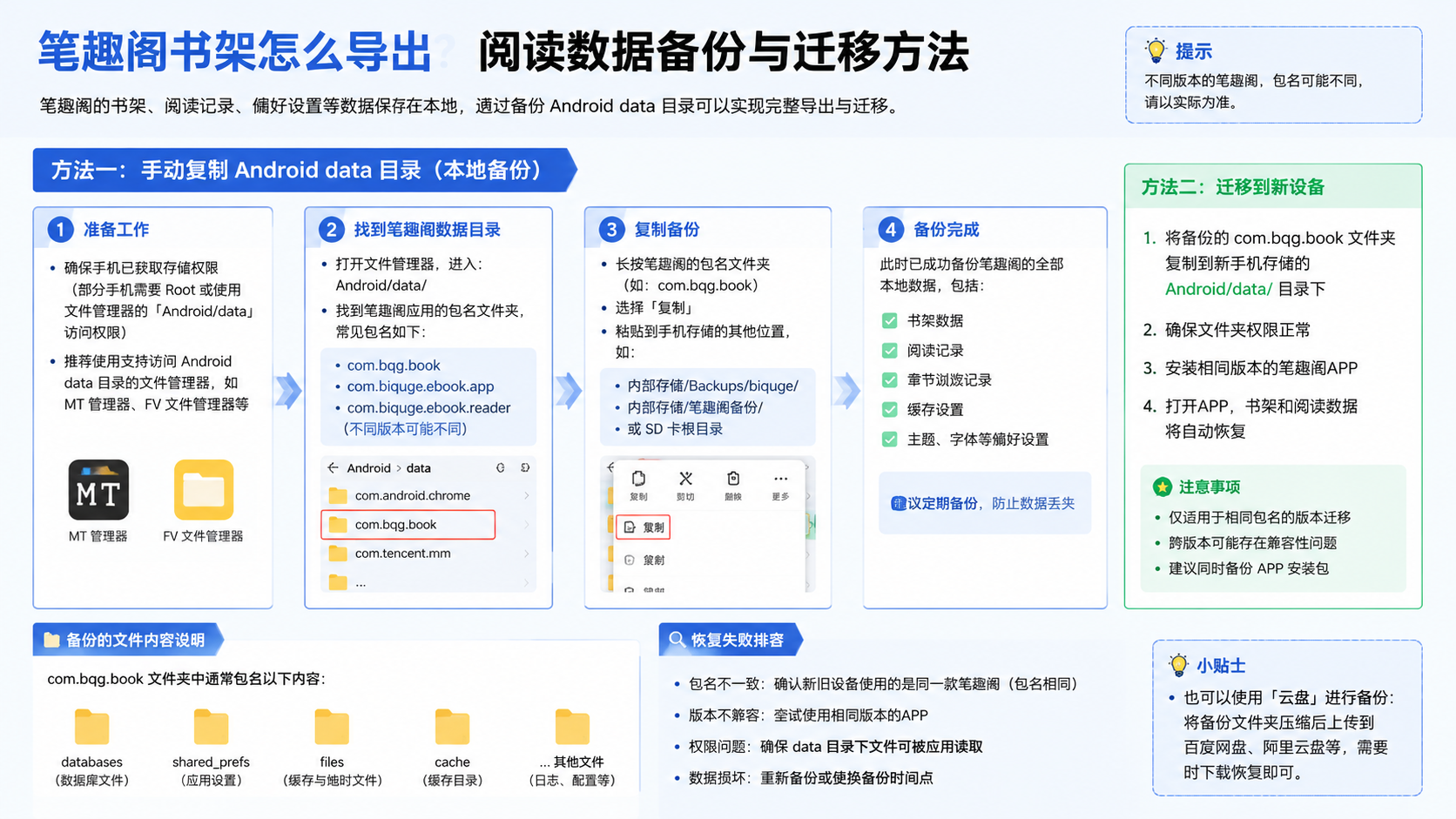Click the folder icon of the com.android.chrome row
The image size is (1456, 819).
coord(338,496)
